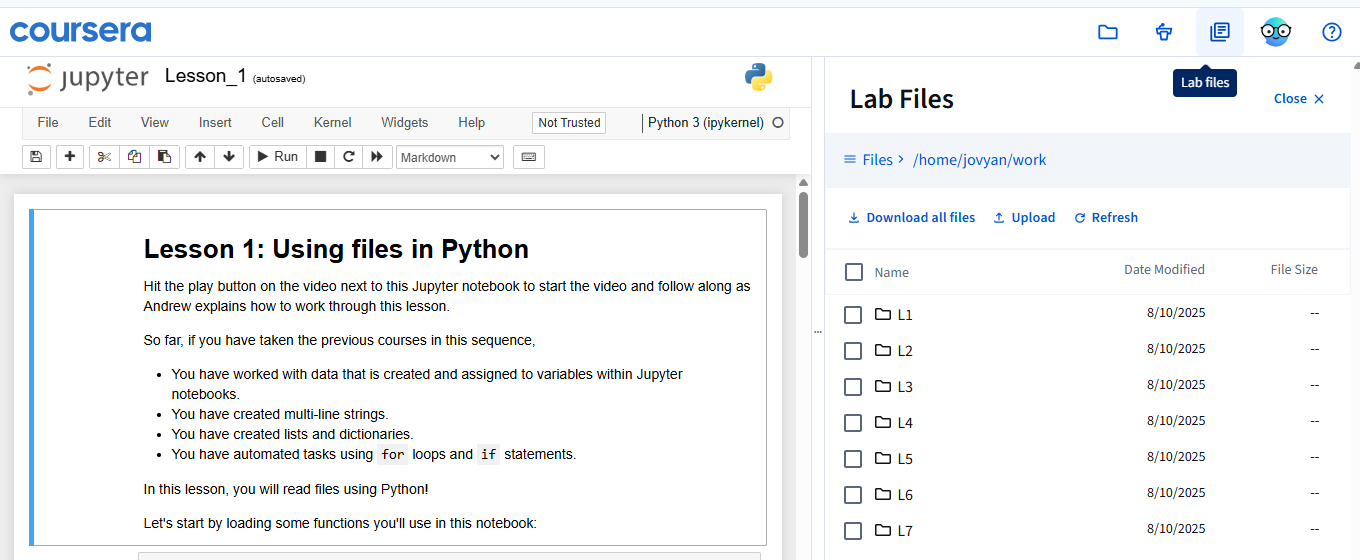Click the notebook vertical scrollbar thumb
Screen dimensions: 1360x560
coord(803,225)
